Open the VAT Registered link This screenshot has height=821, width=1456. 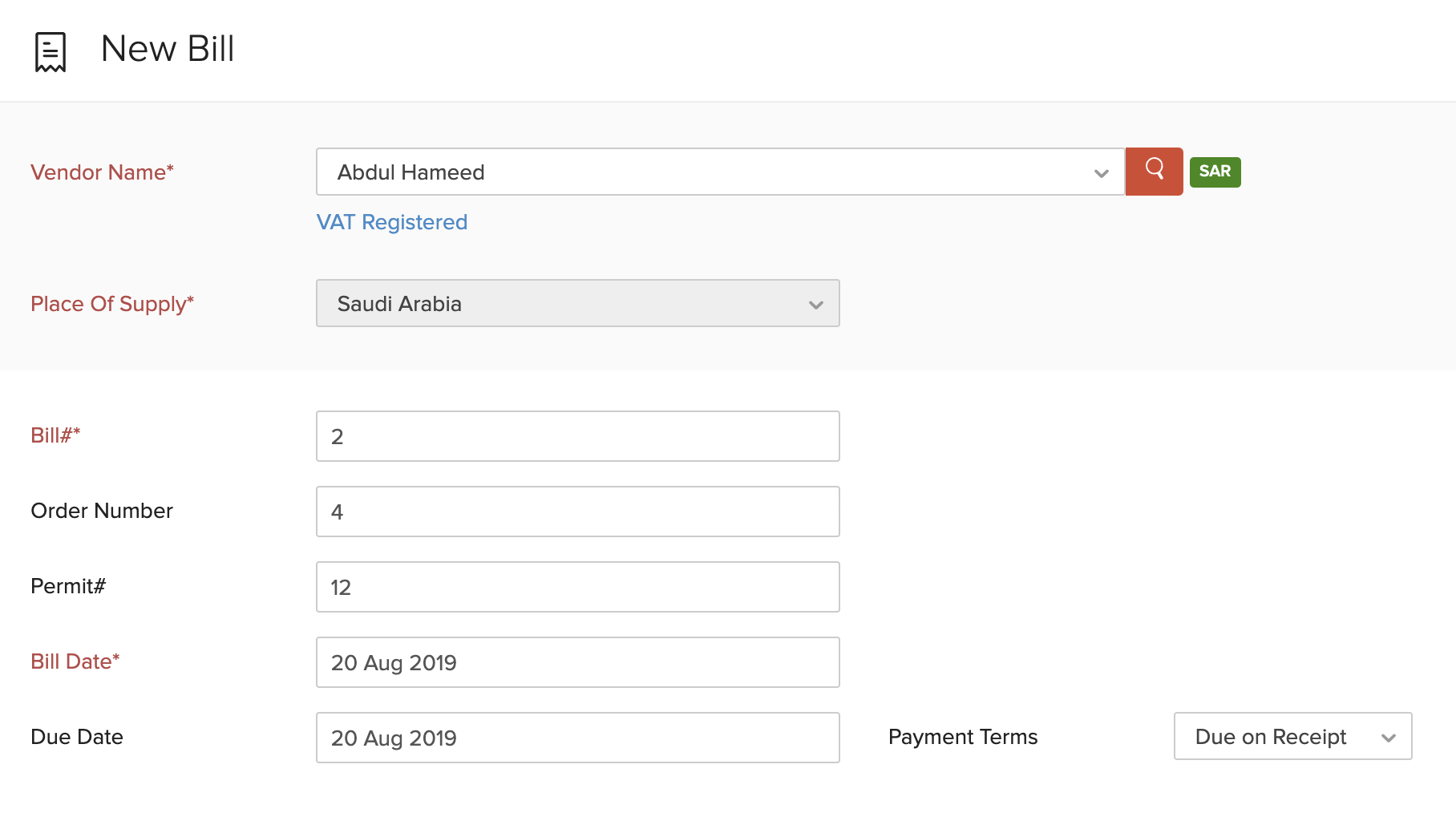391,222
